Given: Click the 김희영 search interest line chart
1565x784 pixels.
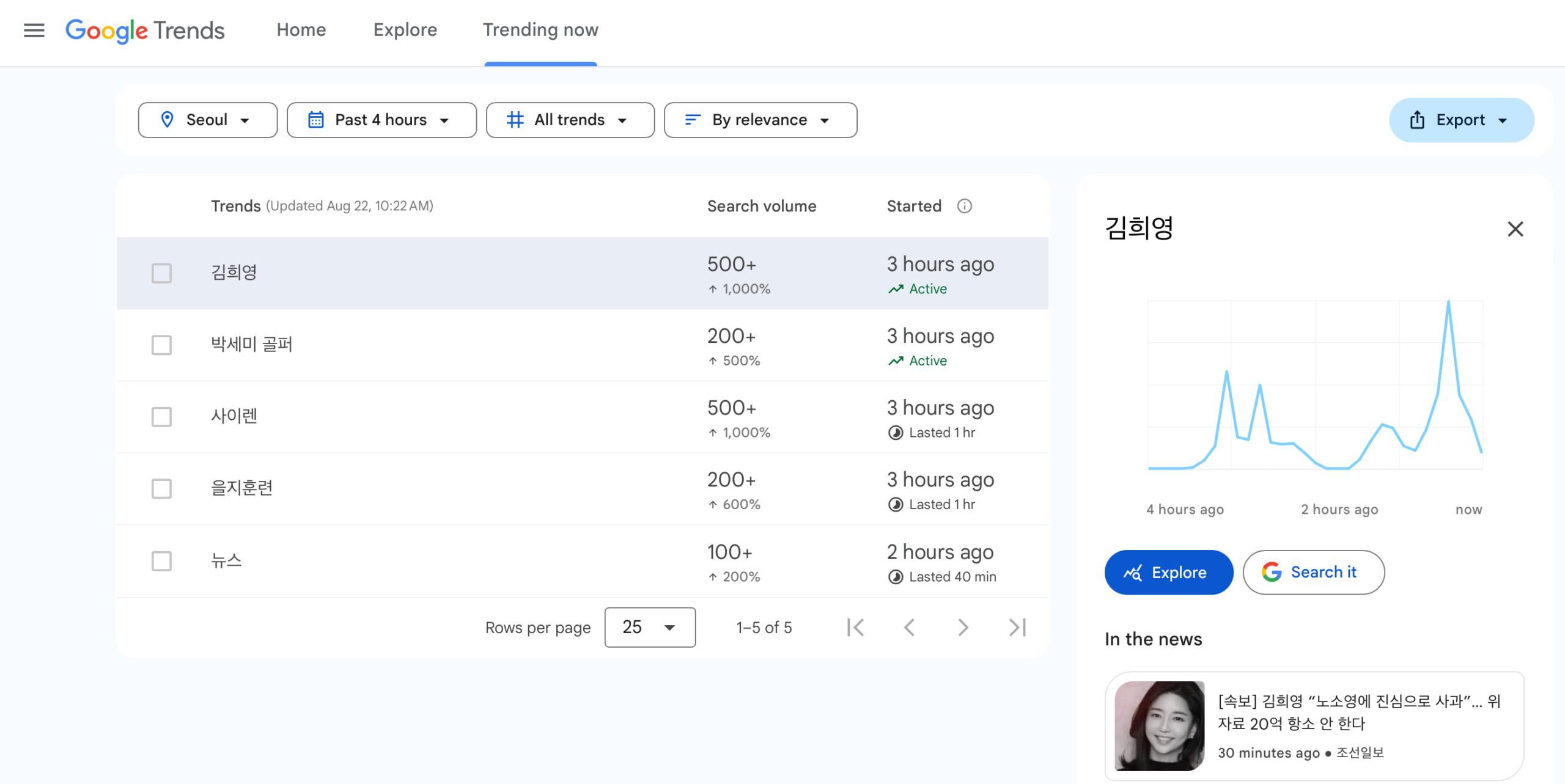Looking at the screenshot, I should 1315,385.
